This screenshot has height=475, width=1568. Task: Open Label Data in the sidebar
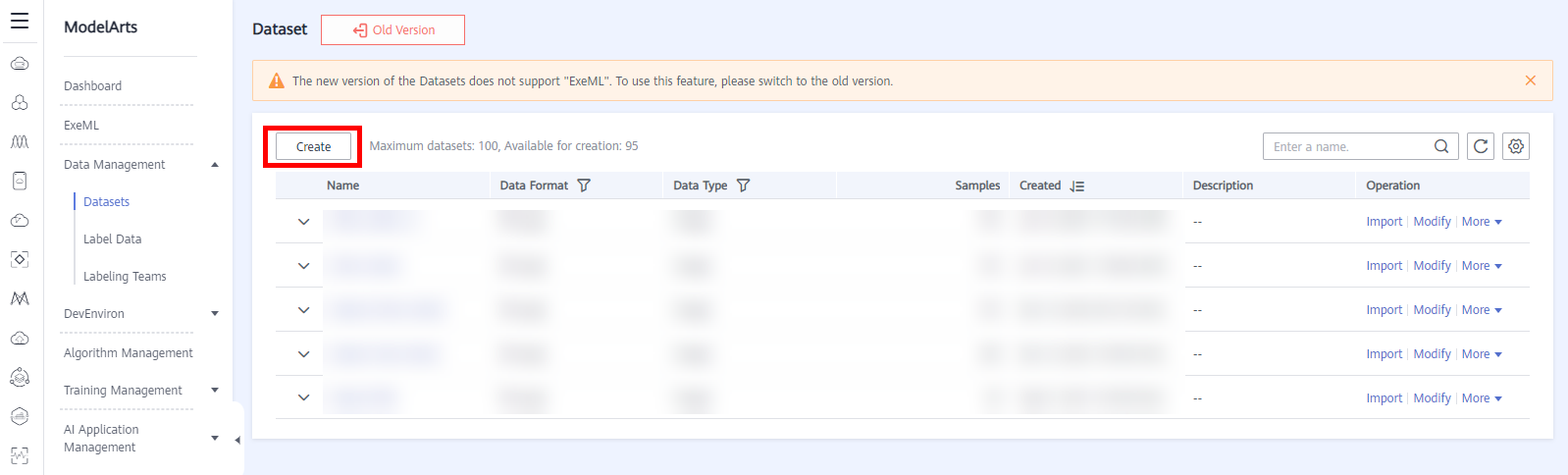[112, 239]
